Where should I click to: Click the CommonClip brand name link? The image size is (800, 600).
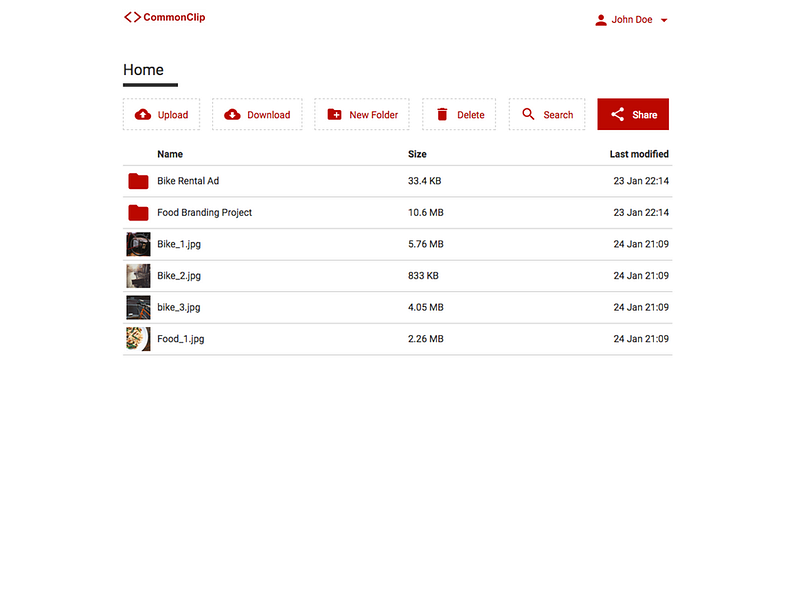point(174,17)
